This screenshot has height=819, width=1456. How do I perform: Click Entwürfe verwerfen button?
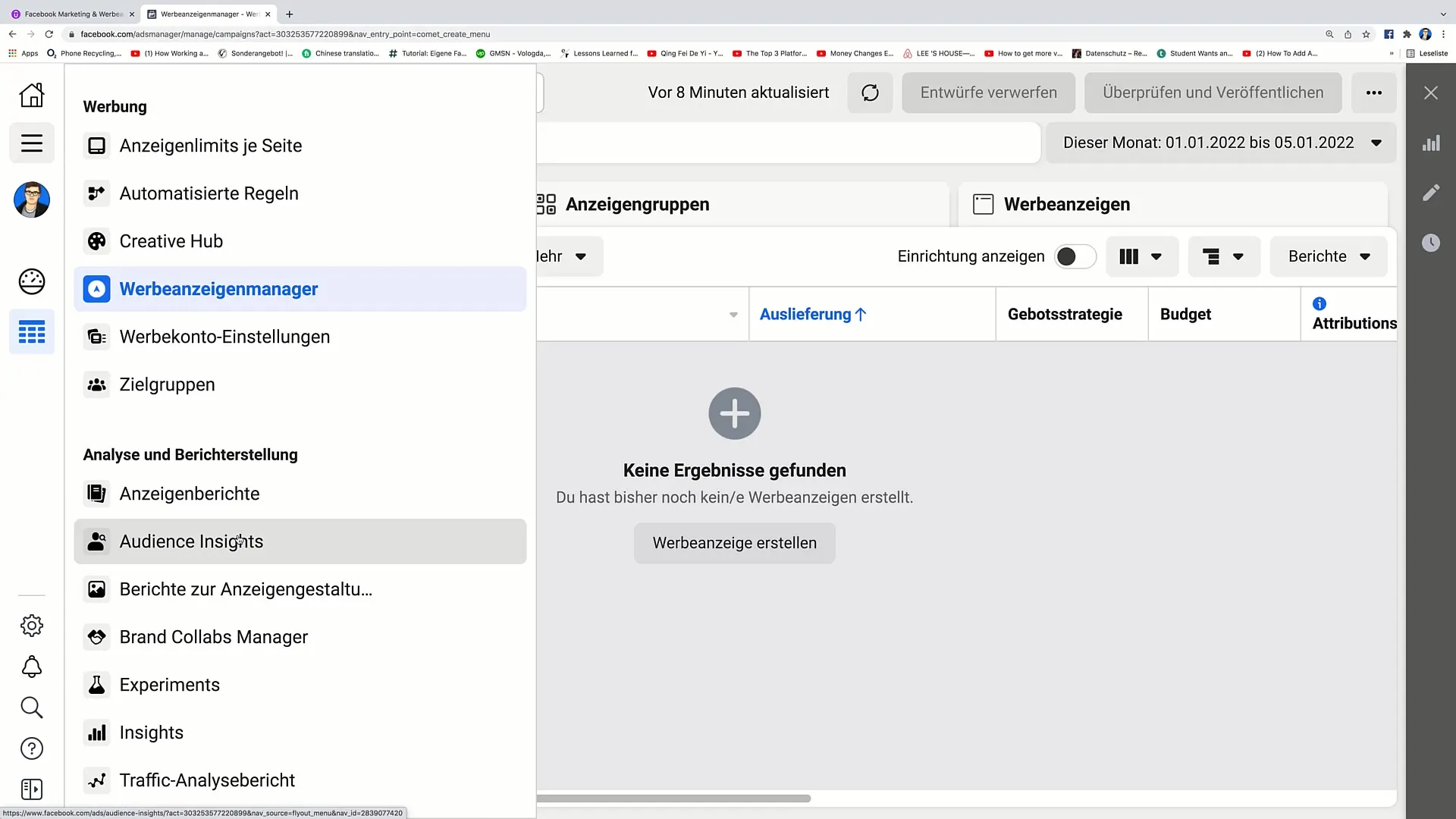click(x=988, y=93)
